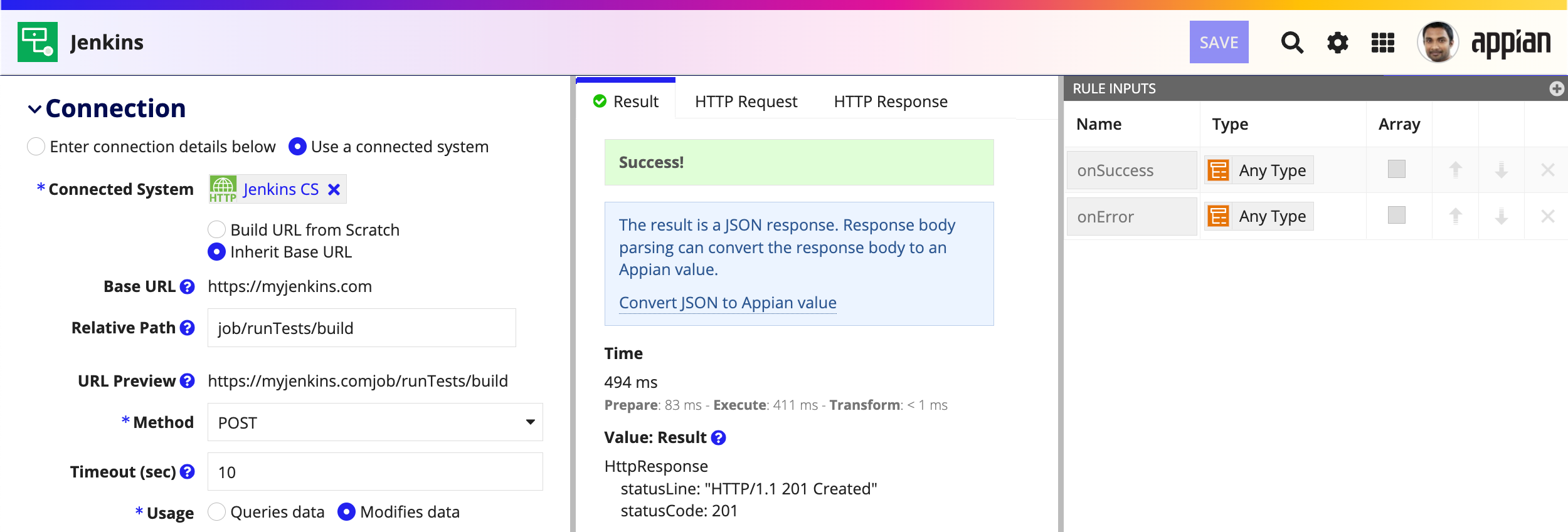Set usage to Modifies data
The image size is (1568, 532).
click(346, 512)
